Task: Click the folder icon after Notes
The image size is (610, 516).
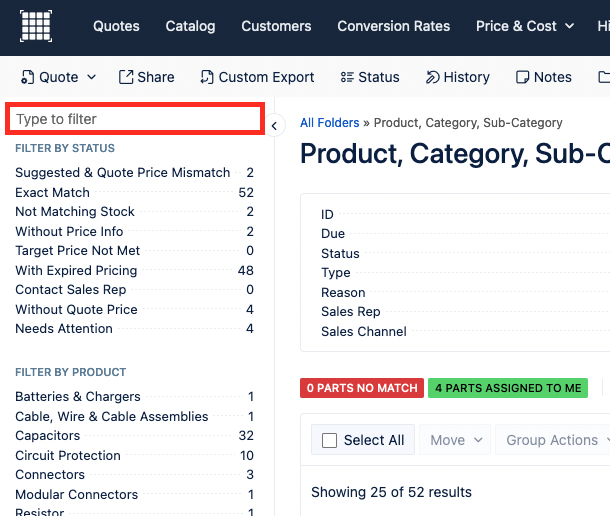Action: click(604, 77)
